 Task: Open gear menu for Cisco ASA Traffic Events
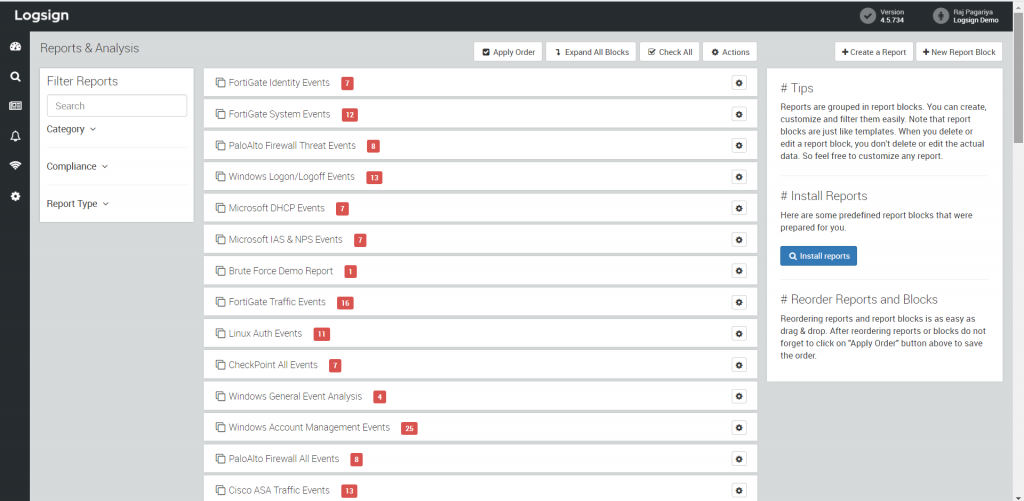pyautogui.click(x=739, y=491)
